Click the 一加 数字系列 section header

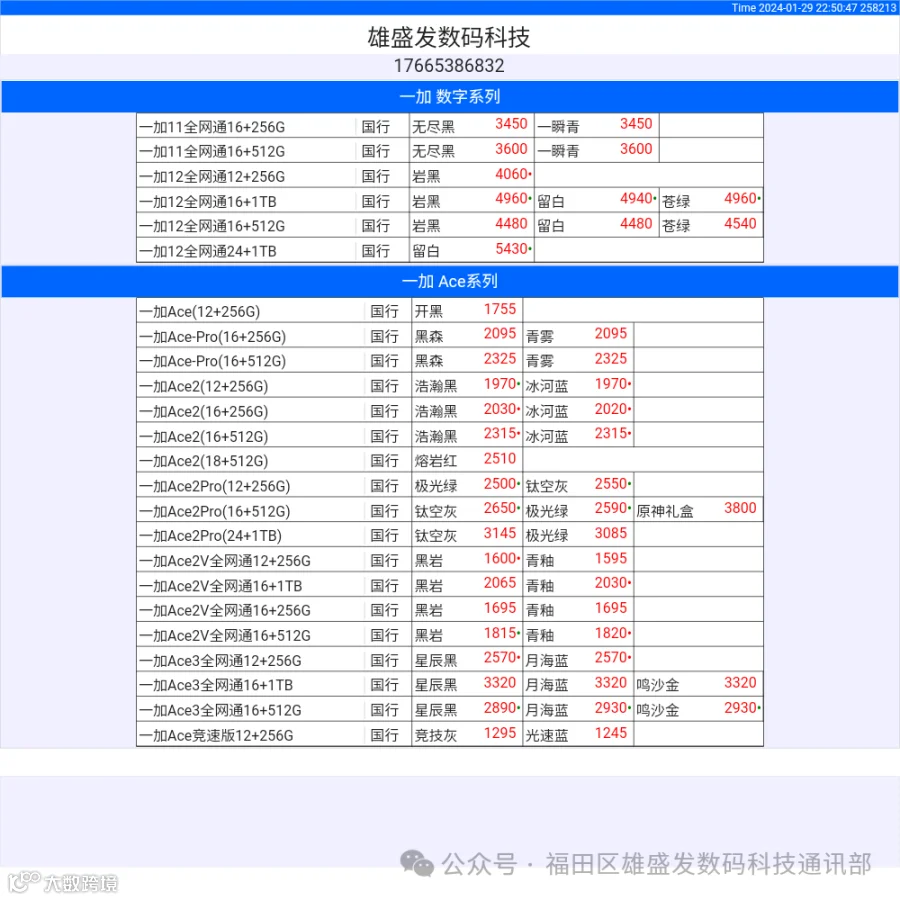tap(450, 96)
